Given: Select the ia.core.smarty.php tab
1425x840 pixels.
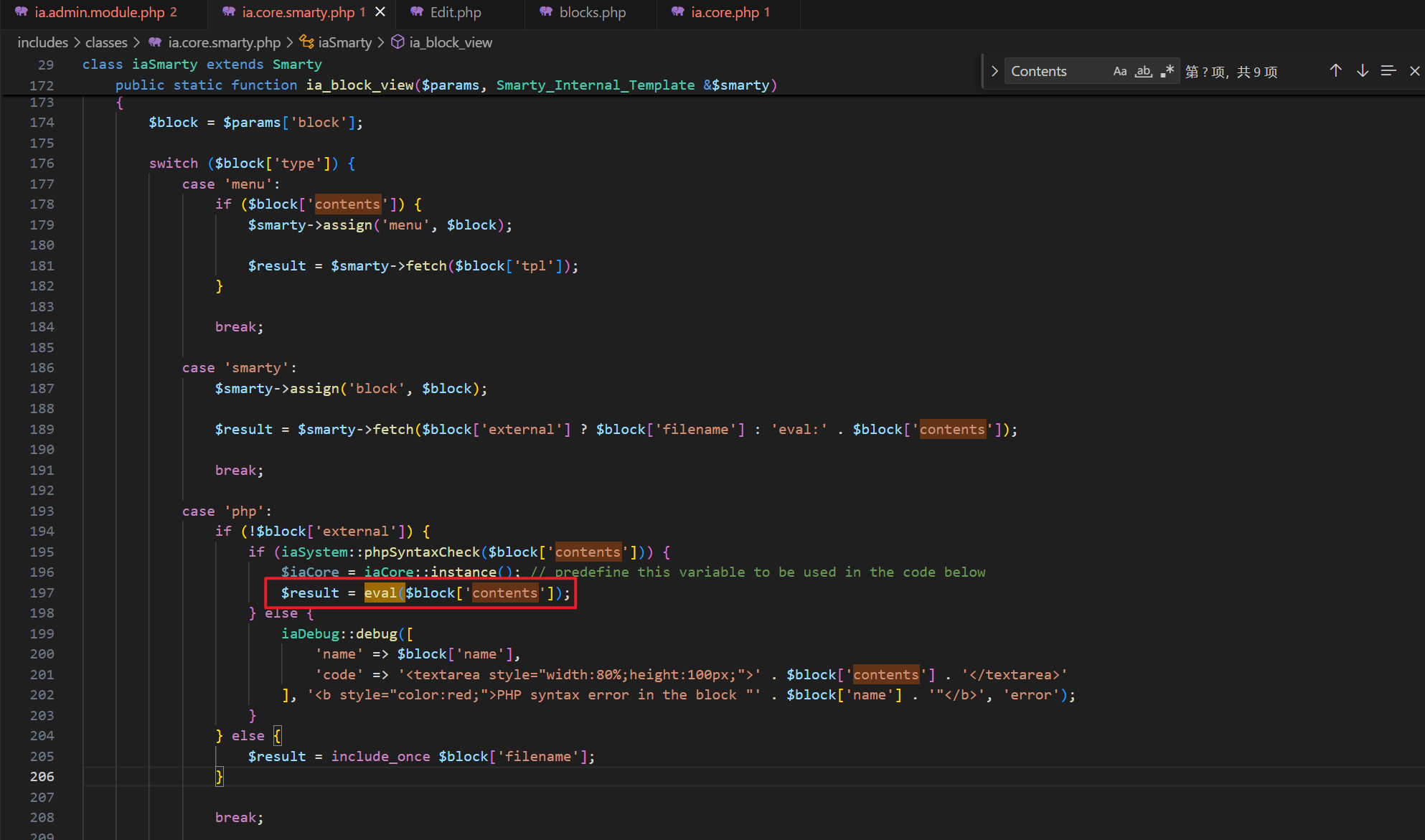Looking at the screenshot, I should (x=298, y=12).
